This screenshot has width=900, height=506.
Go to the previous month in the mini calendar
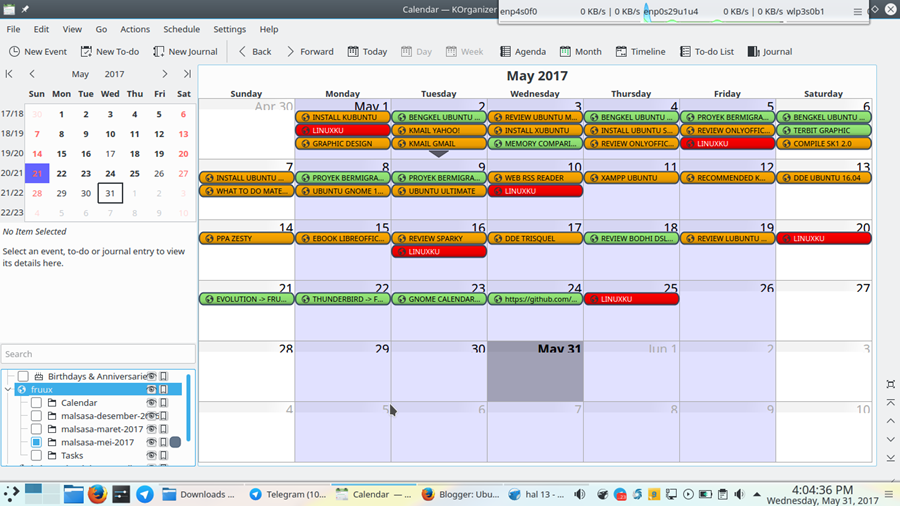pos(32,73)
